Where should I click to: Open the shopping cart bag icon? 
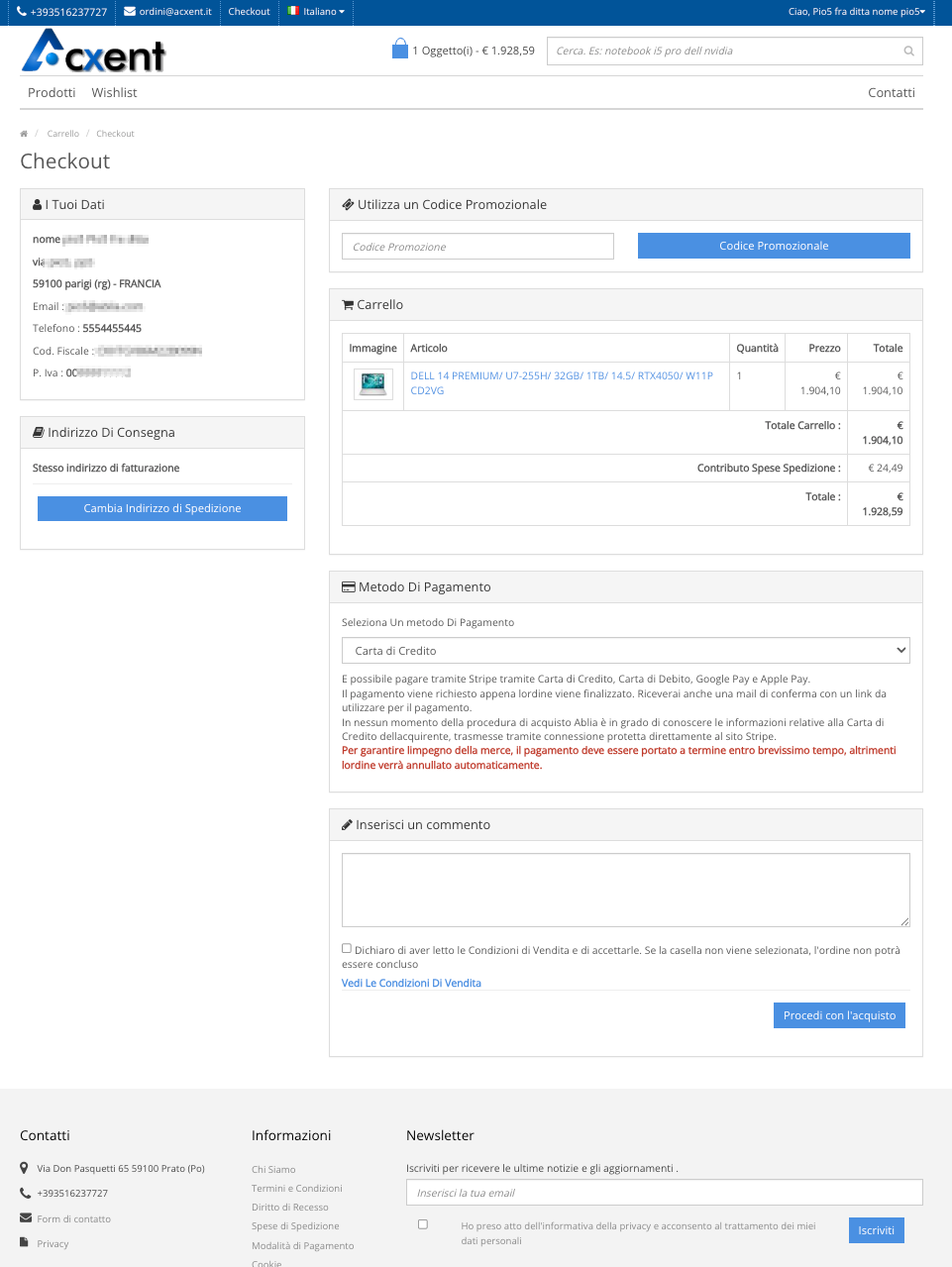tap(400, 50)
